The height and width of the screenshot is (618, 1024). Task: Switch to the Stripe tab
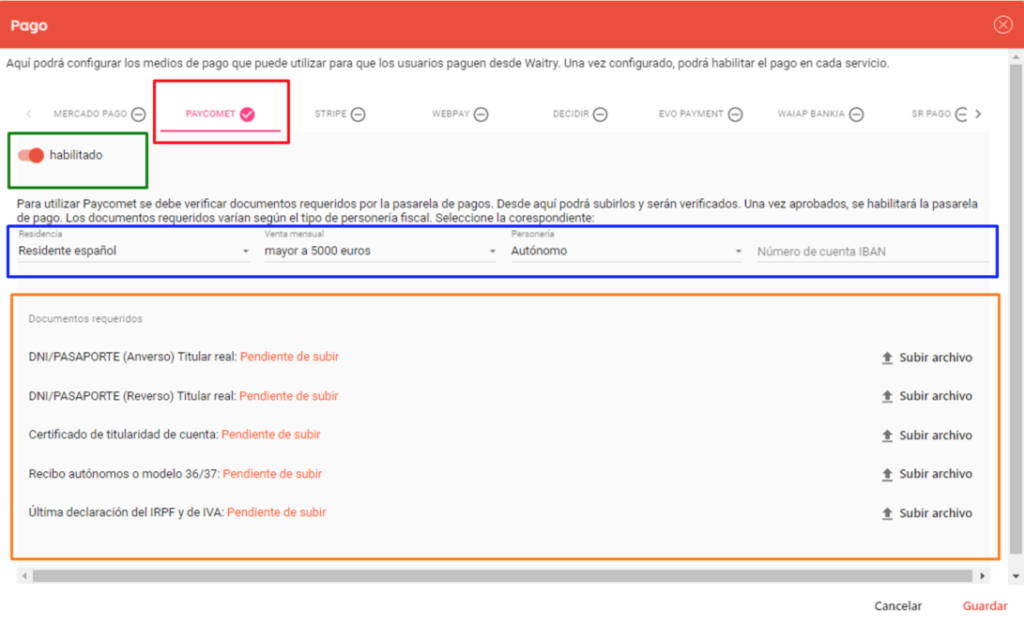click(340, 114)
